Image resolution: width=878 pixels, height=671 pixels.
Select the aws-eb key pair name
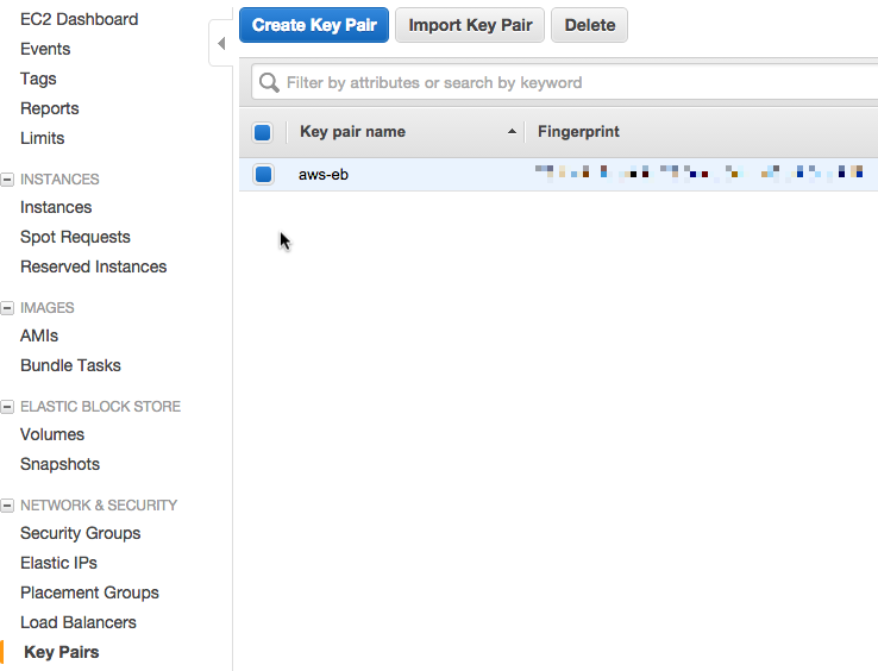323,174
